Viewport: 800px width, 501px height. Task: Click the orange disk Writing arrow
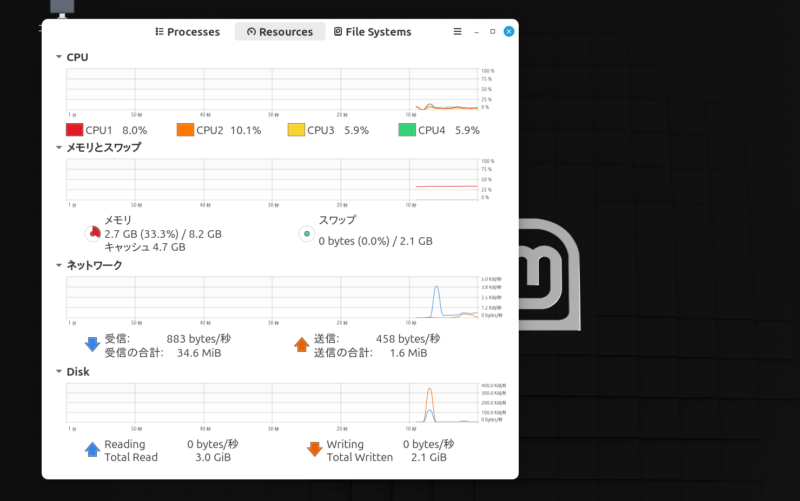point(314,450)
